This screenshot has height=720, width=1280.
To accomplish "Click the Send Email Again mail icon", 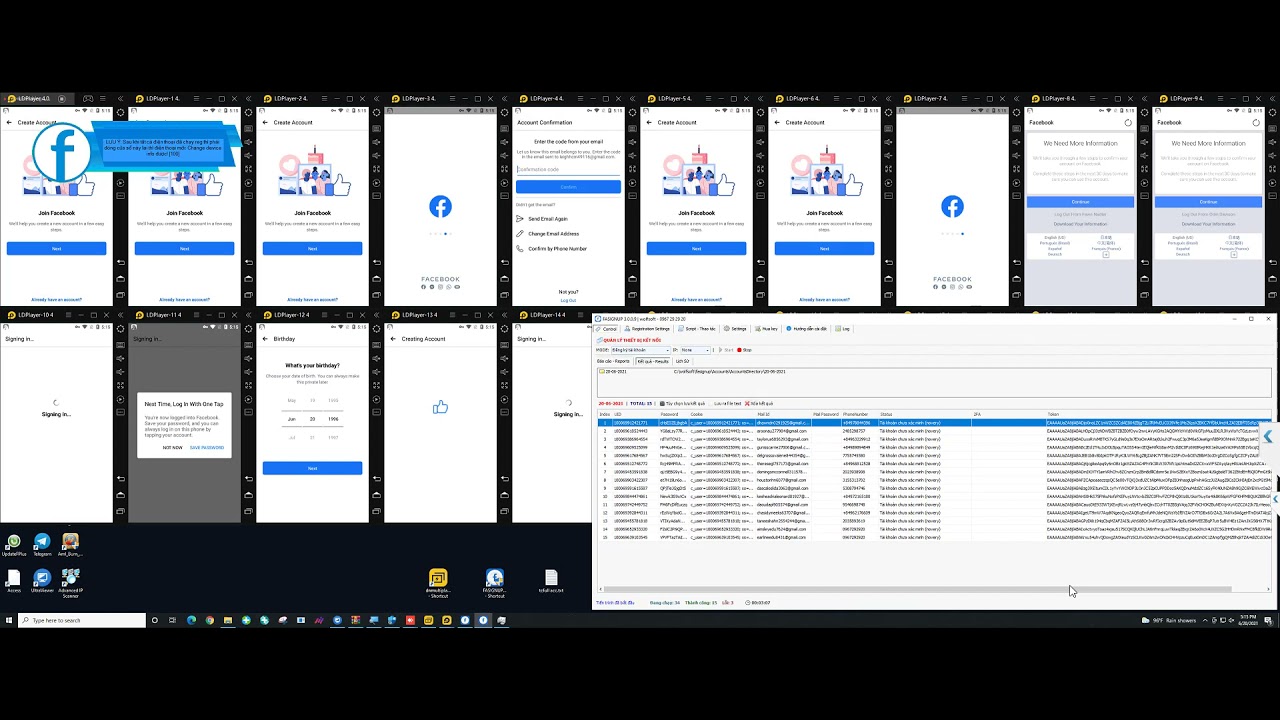I will [x=520, y=218].
